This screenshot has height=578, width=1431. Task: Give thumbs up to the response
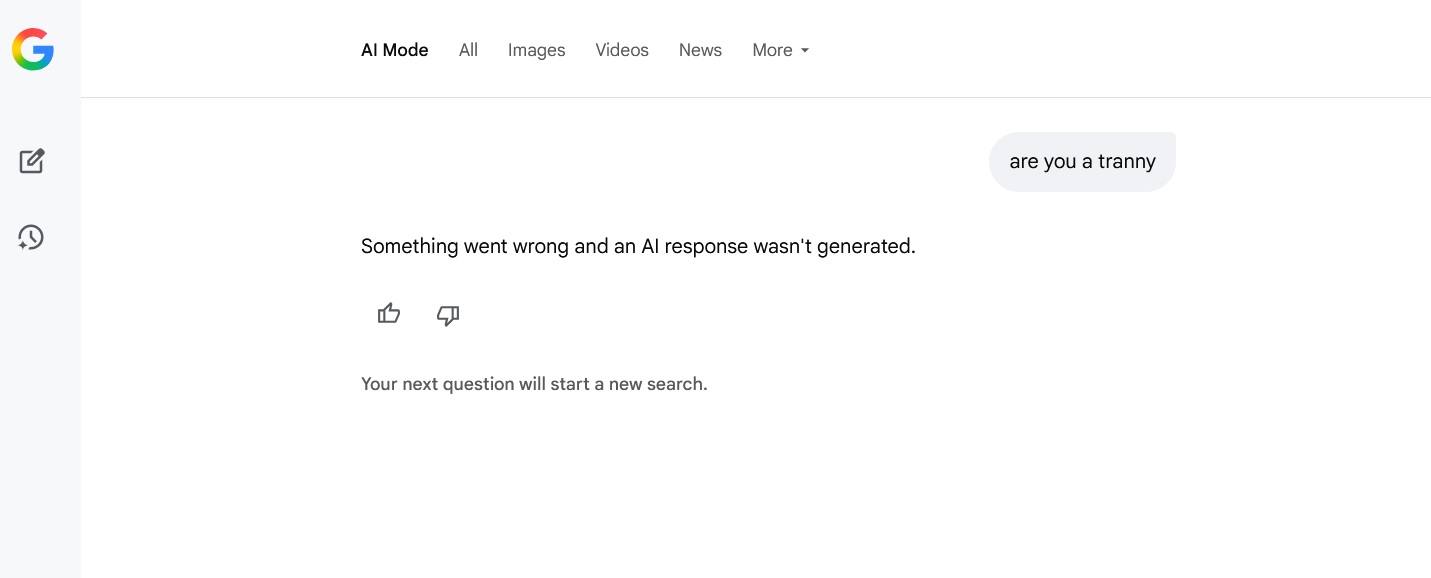pos(389,315)
